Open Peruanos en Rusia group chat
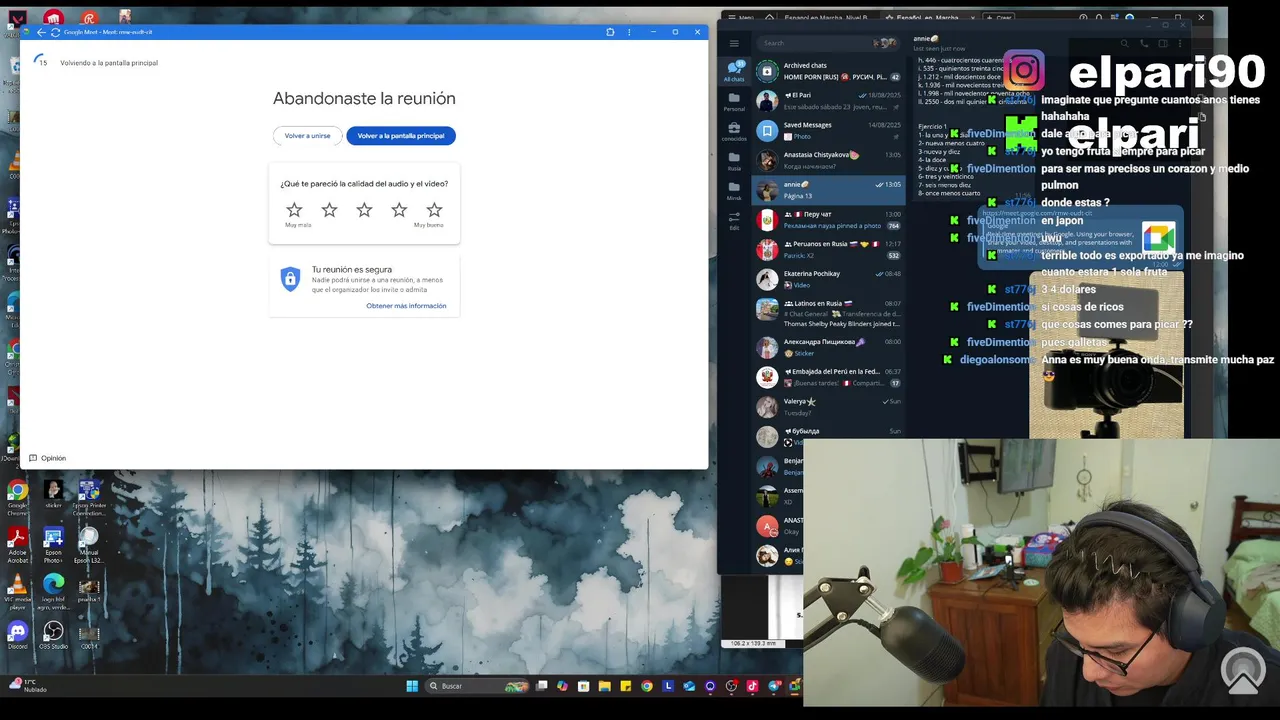 [828, 249]
